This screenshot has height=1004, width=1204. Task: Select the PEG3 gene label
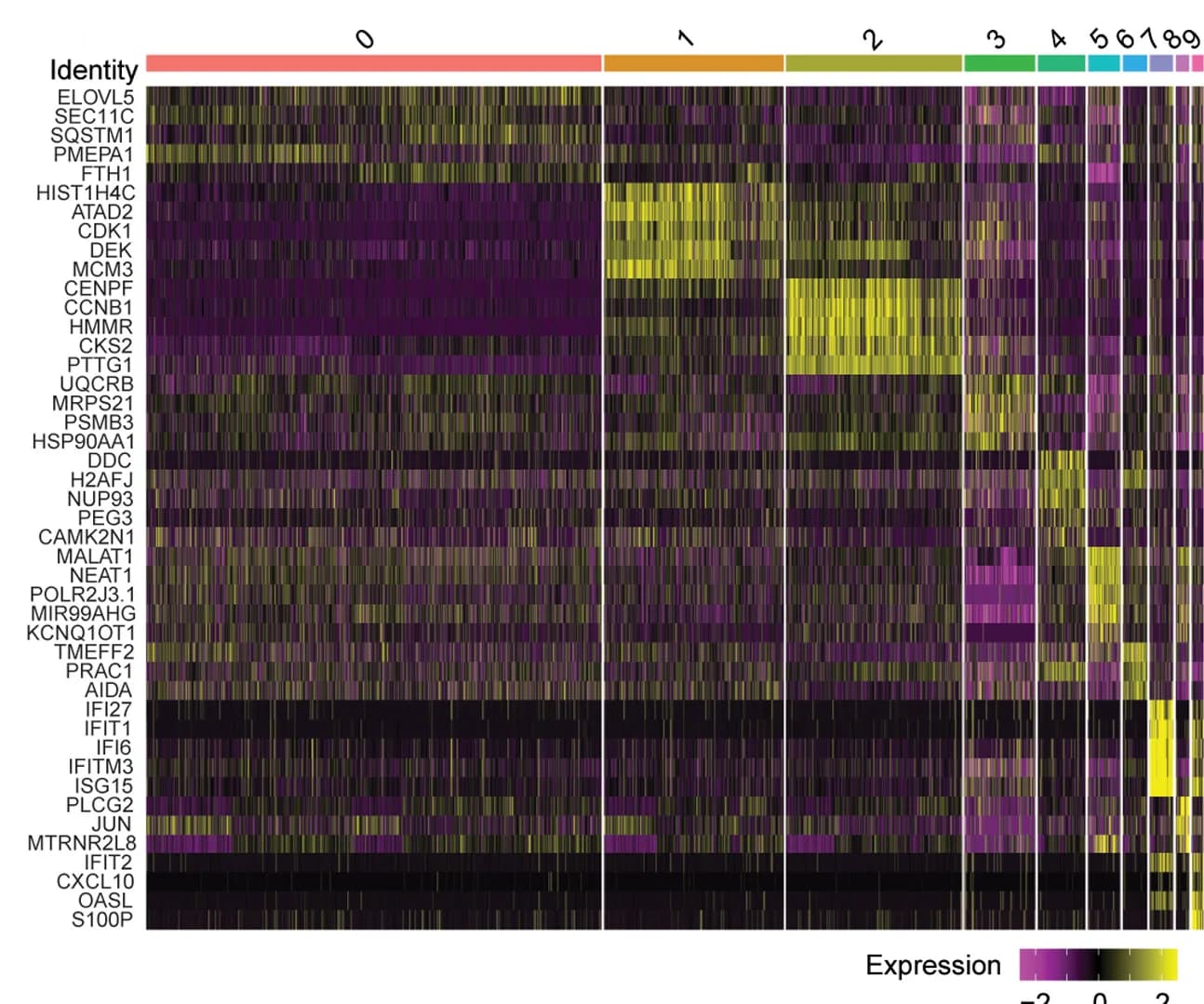(105, 518)
